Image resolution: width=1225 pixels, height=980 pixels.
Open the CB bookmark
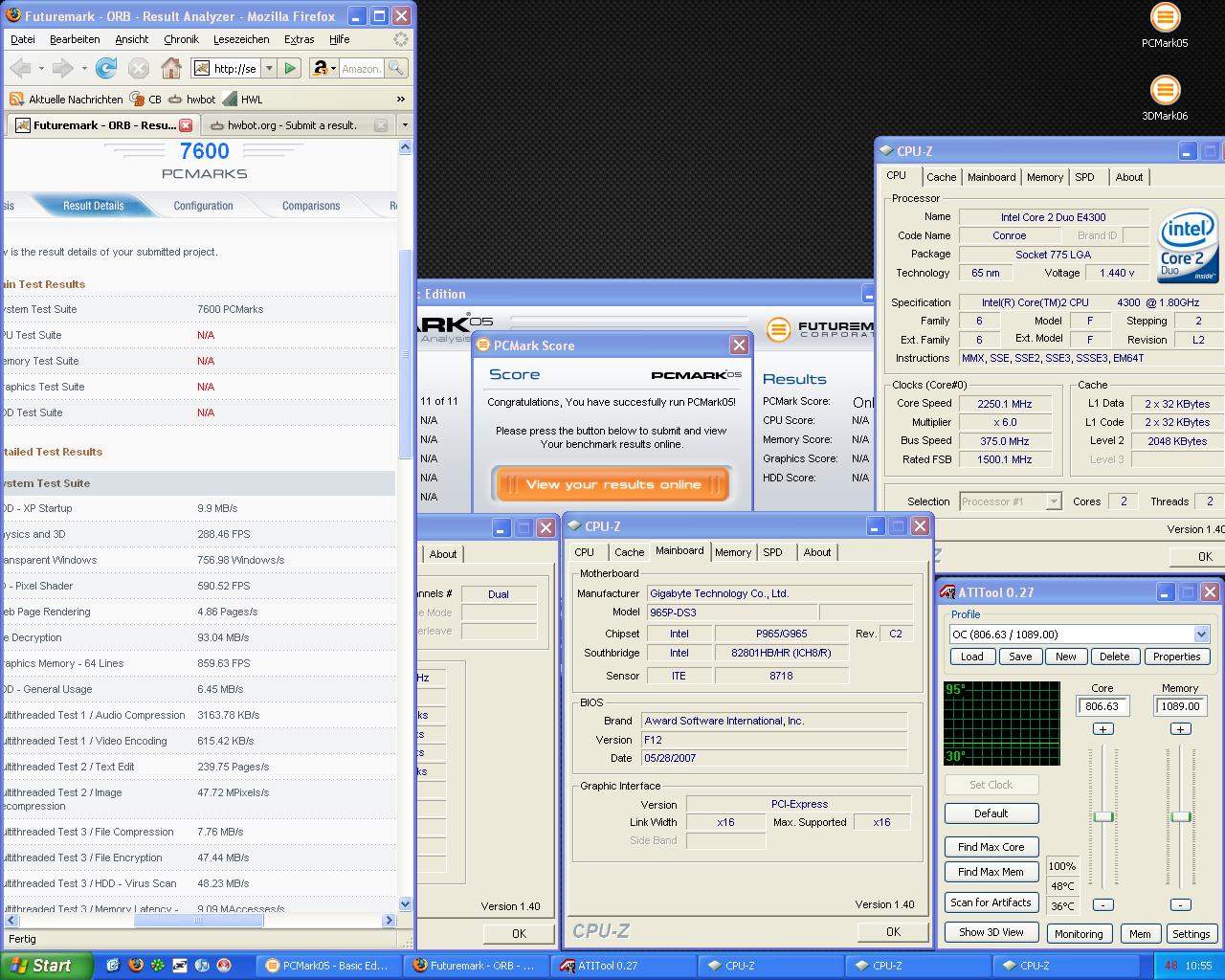tap(145, 99)
